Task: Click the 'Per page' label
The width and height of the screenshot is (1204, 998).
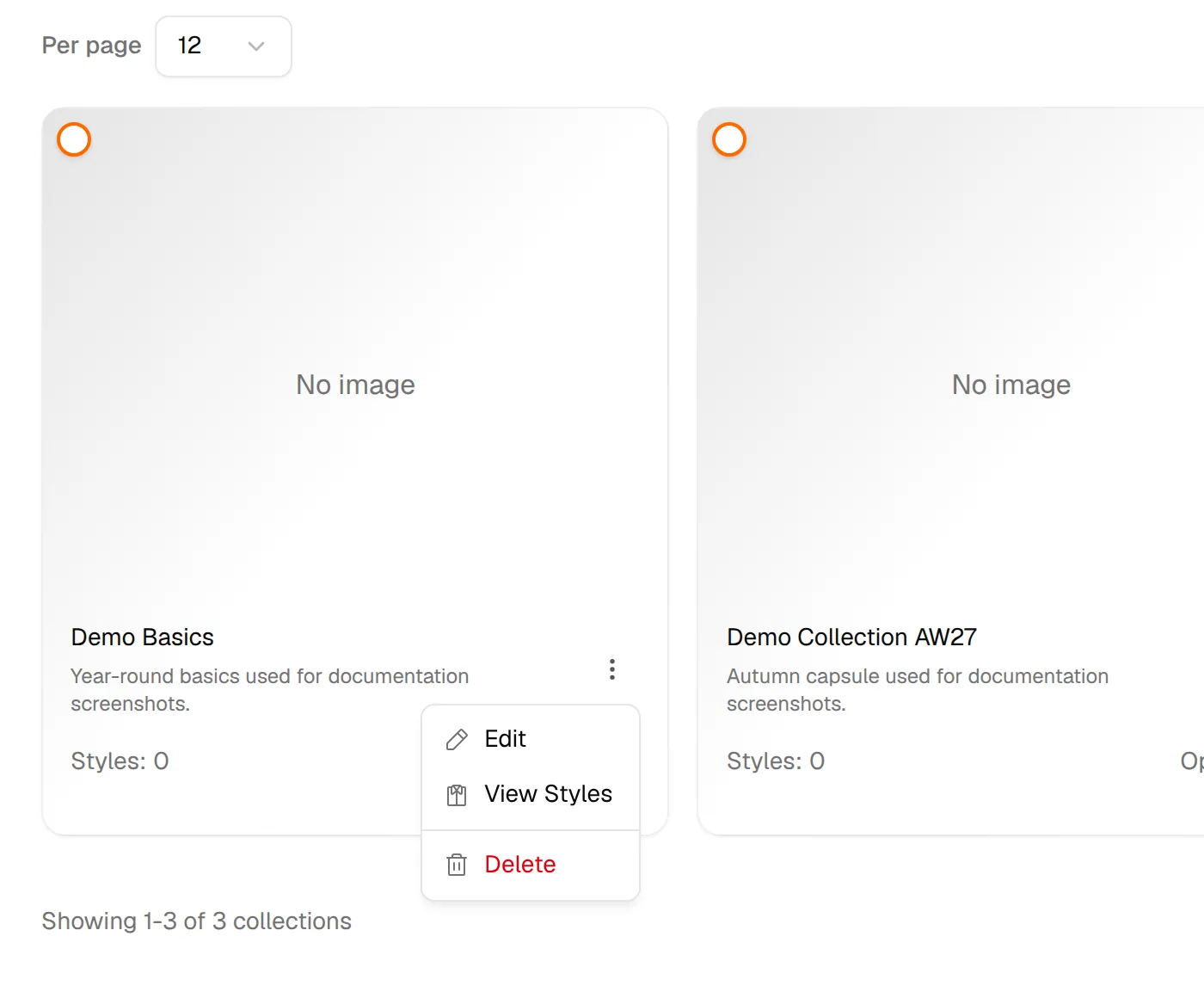Action: point(92,46)
